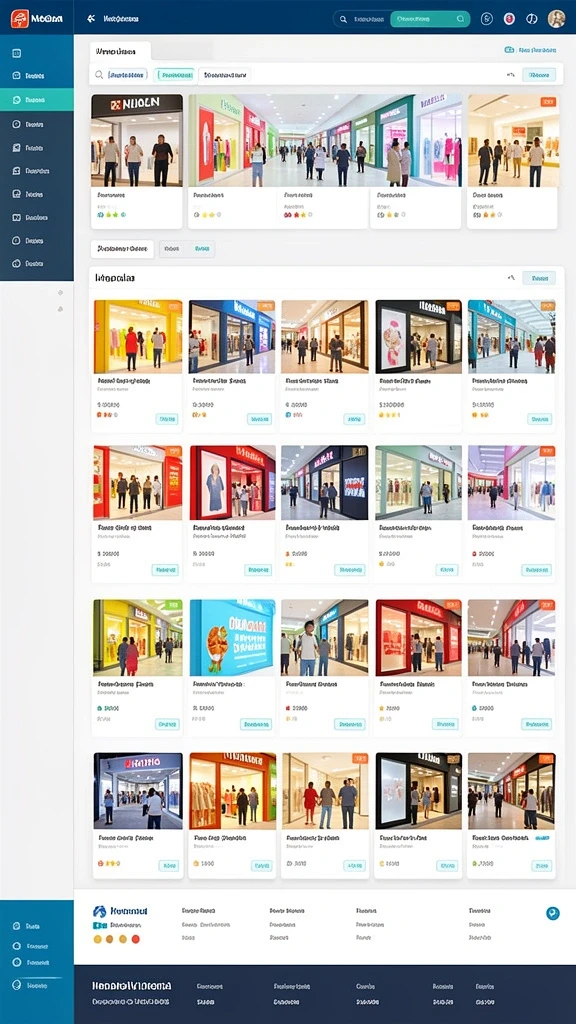Open the wide mall corridor featured image
Screen dimensions: 576x1024
(325, 140)
